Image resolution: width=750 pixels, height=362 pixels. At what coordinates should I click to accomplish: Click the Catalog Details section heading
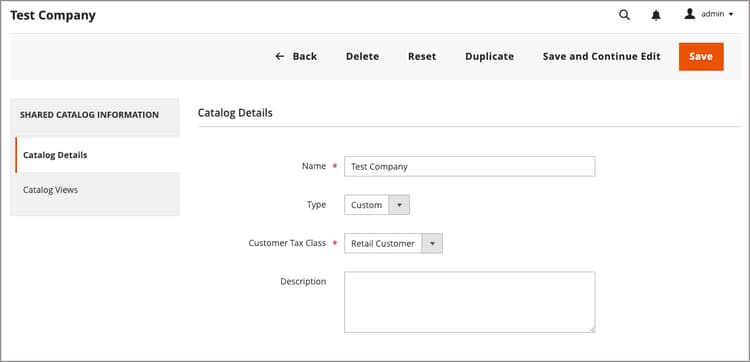point(235,113)
